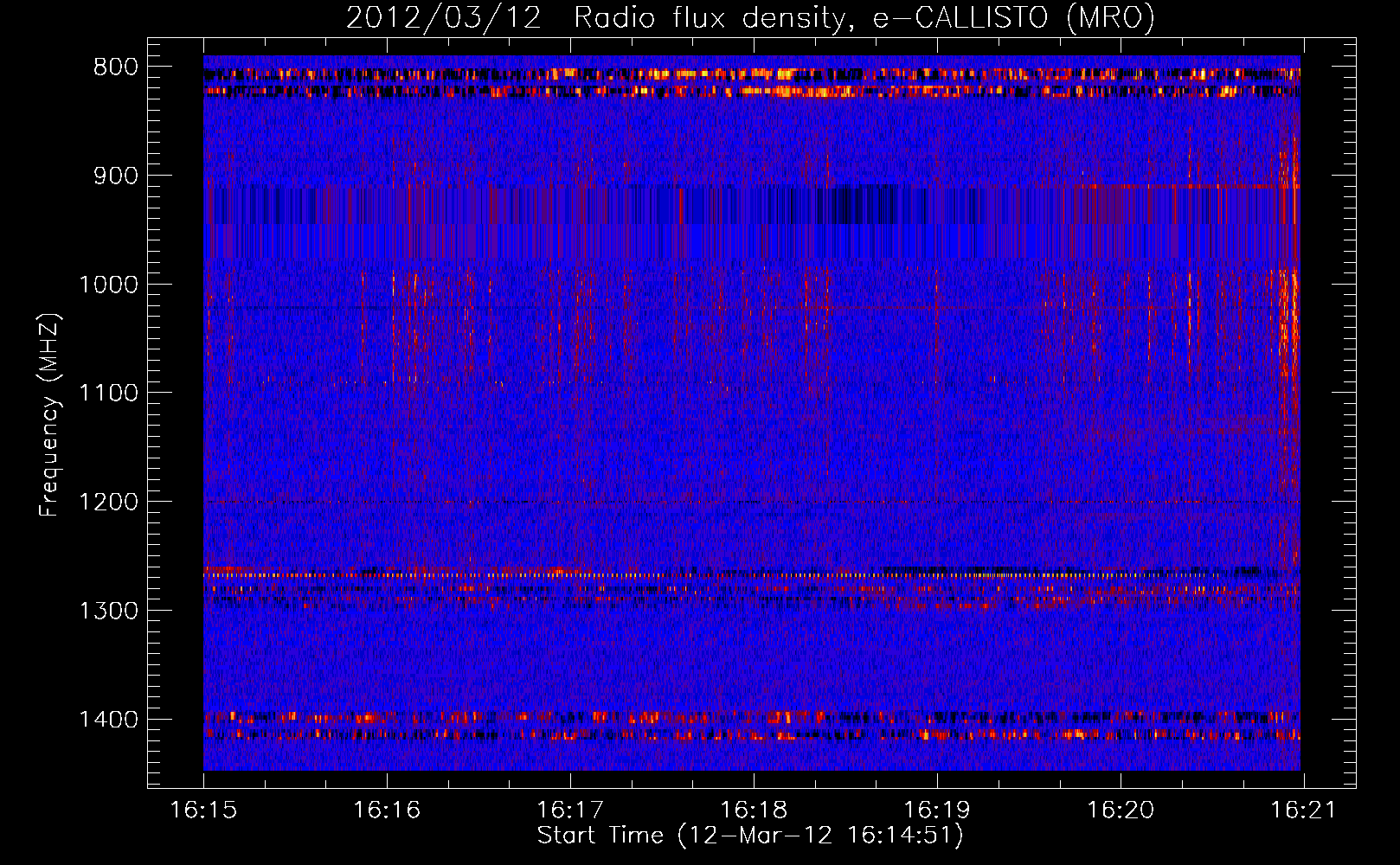
Task: Select the 1000 frequency tick label
Action: pos(108,285)
